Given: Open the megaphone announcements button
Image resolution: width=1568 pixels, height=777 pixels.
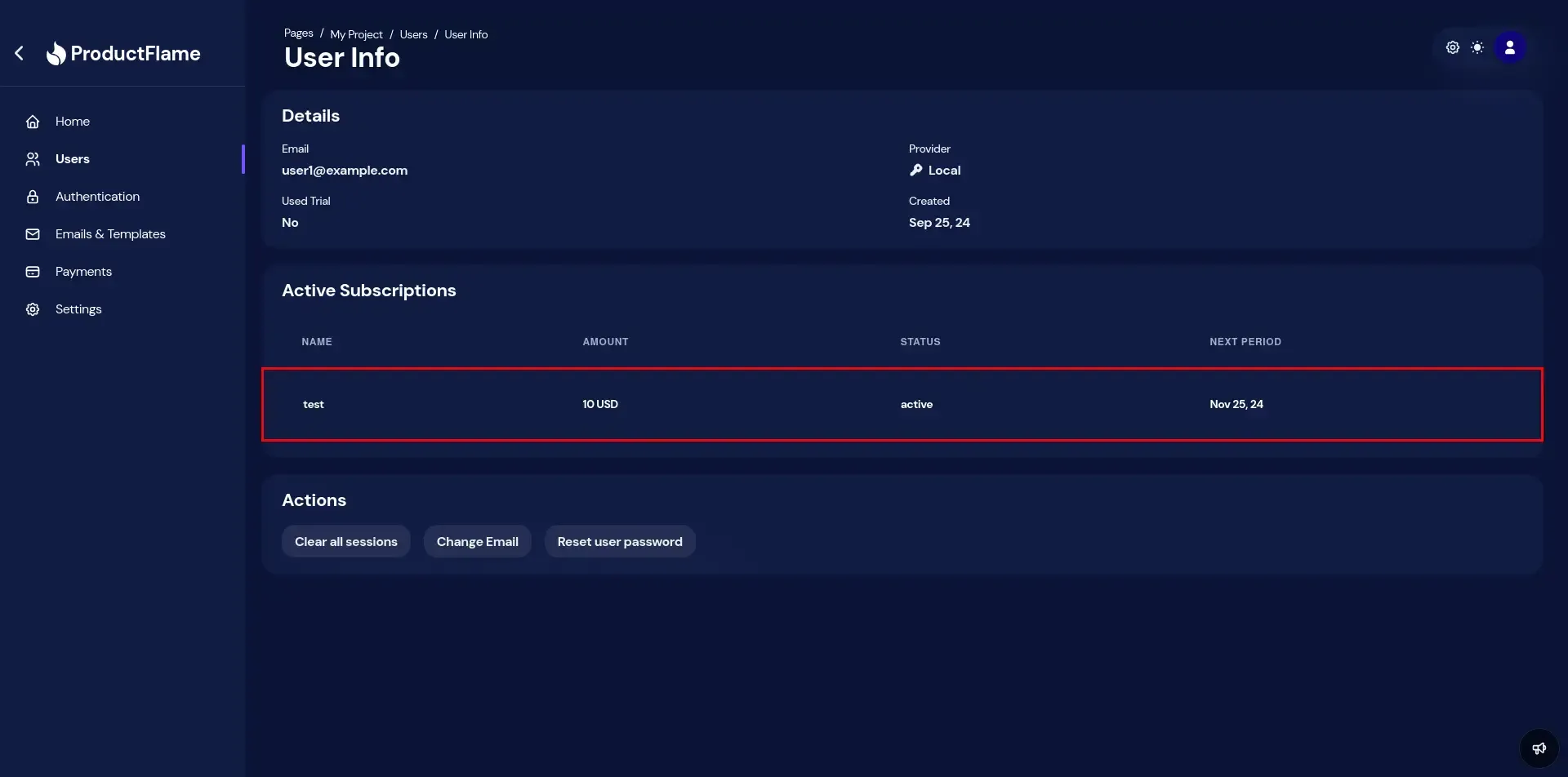Looking at the screenshot, I should coord(1539,748).
